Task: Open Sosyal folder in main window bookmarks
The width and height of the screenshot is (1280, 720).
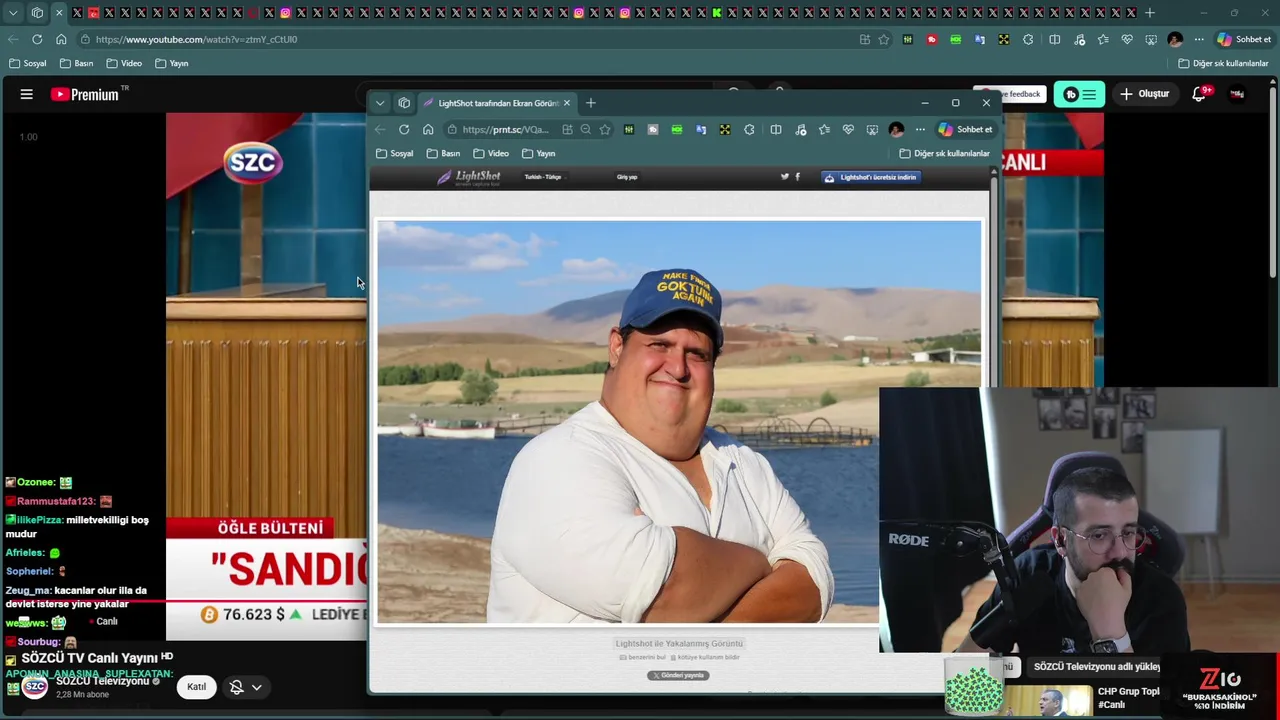Action: [x=28, y=63]
